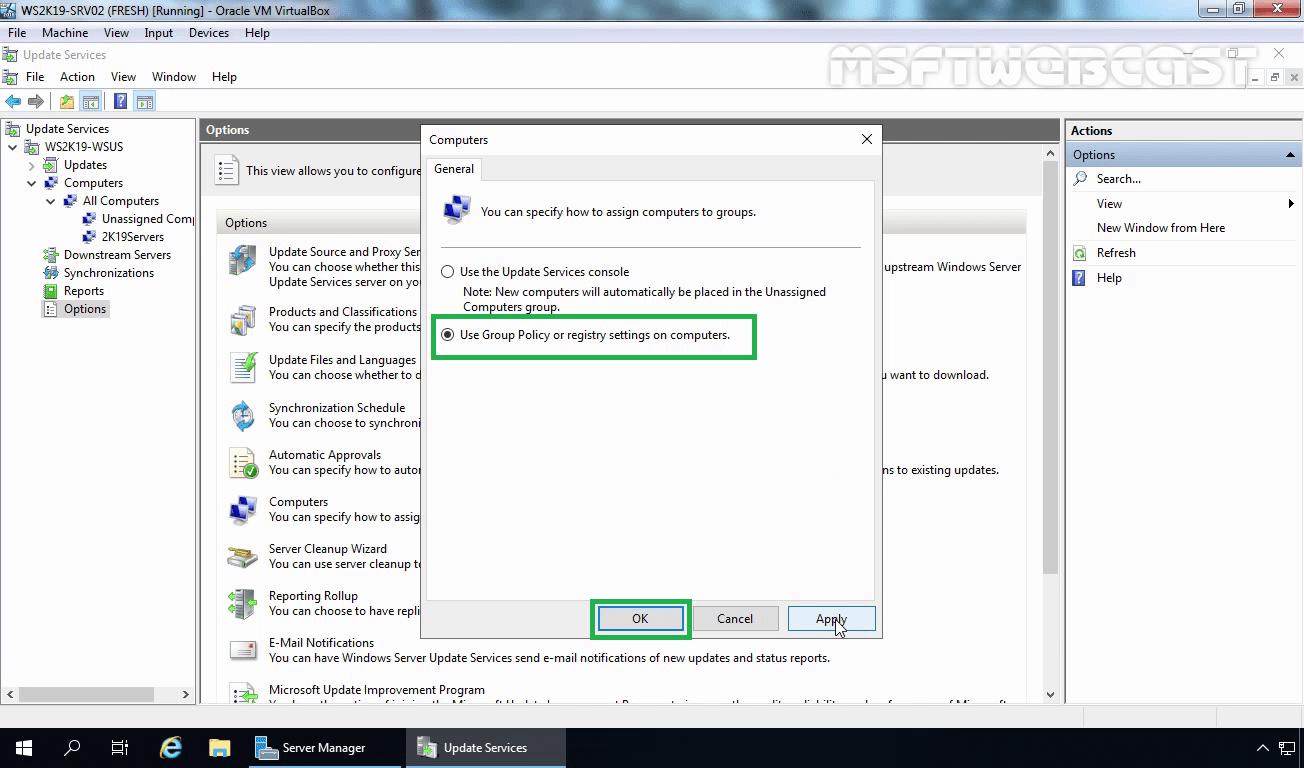The height and width of the screenshot is (768, 1304).
Task: Close the Computers dialog with X
Action: point(867,140)
